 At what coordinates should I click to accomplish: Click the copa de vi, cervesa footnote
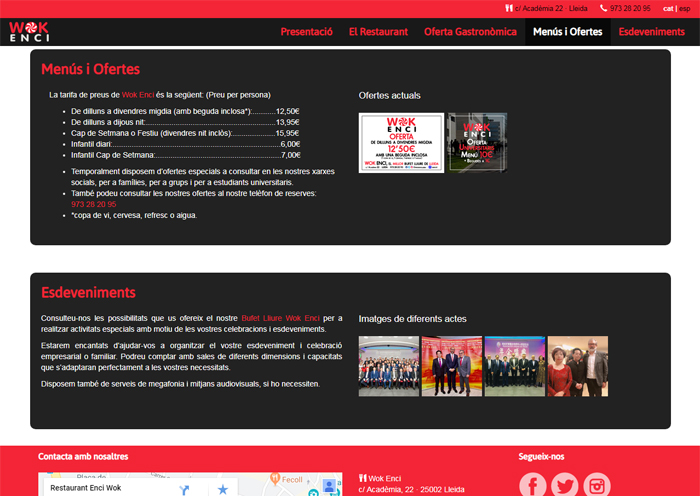(134, 215)
